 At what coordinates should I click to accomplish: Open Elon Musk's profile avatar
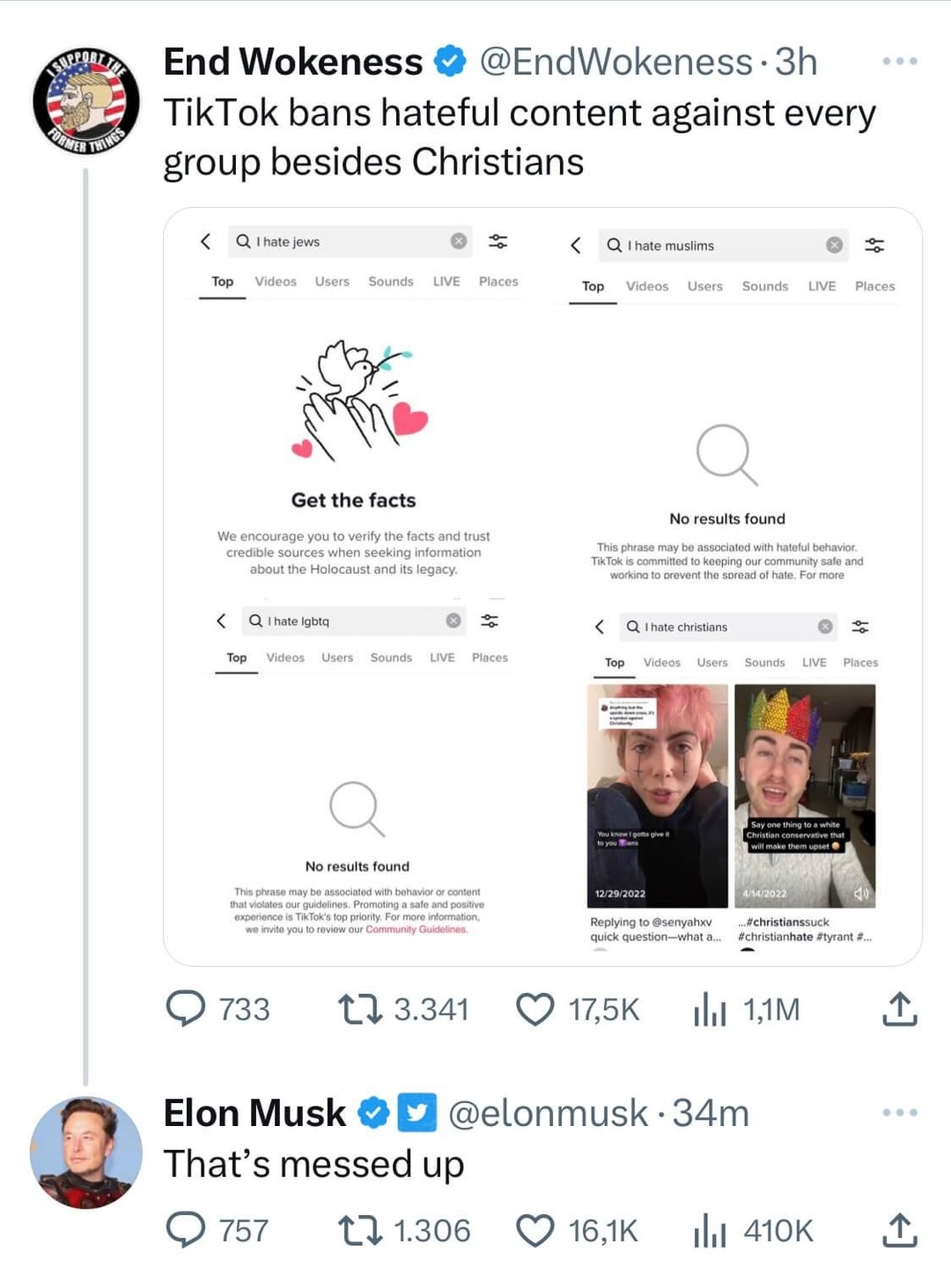point(85,1152)
